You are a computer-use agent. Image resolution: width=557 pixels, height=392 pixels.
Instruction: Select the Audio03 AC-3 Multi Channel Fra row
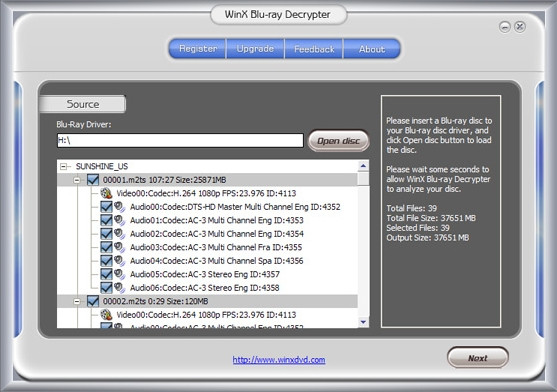click(216, 247)
